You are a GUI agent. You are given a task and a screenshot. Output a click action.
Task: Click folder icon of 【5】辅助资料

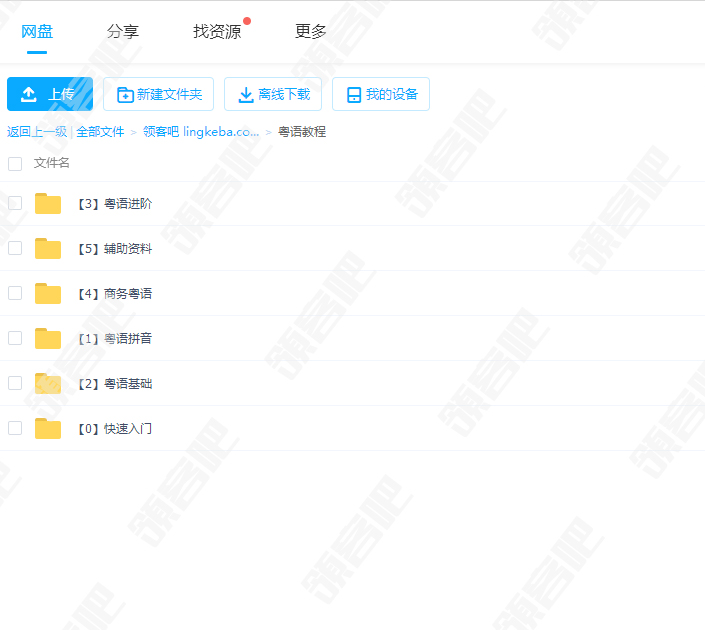[x=48, y=248]
